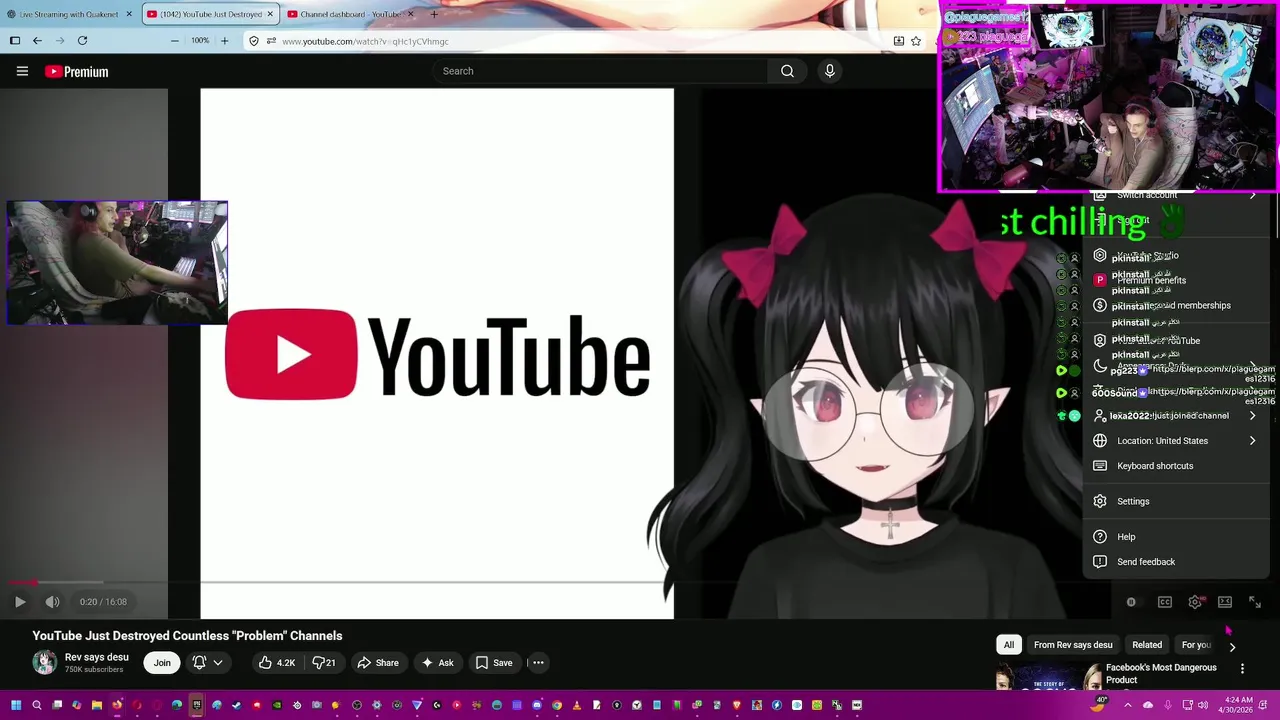Image resolution: width=1280 pixels, height=720 pixels.
Task: Unmute the video via speaker icon
Action: tap(52, 602)
